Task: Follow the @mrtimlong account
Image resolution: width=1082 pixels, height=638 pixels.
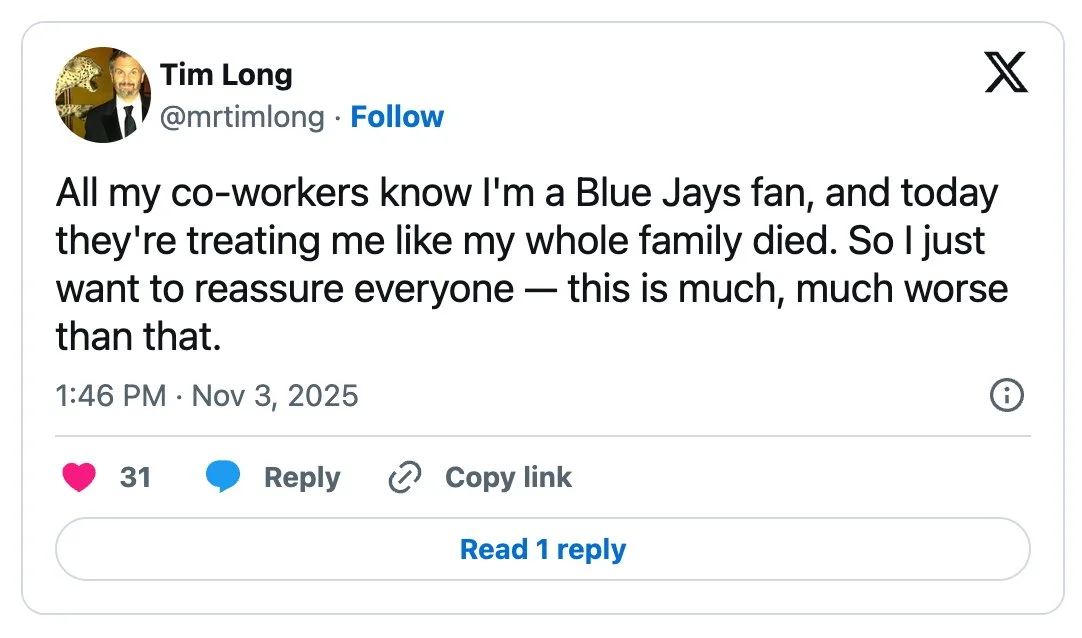Action: click(397, 117)
